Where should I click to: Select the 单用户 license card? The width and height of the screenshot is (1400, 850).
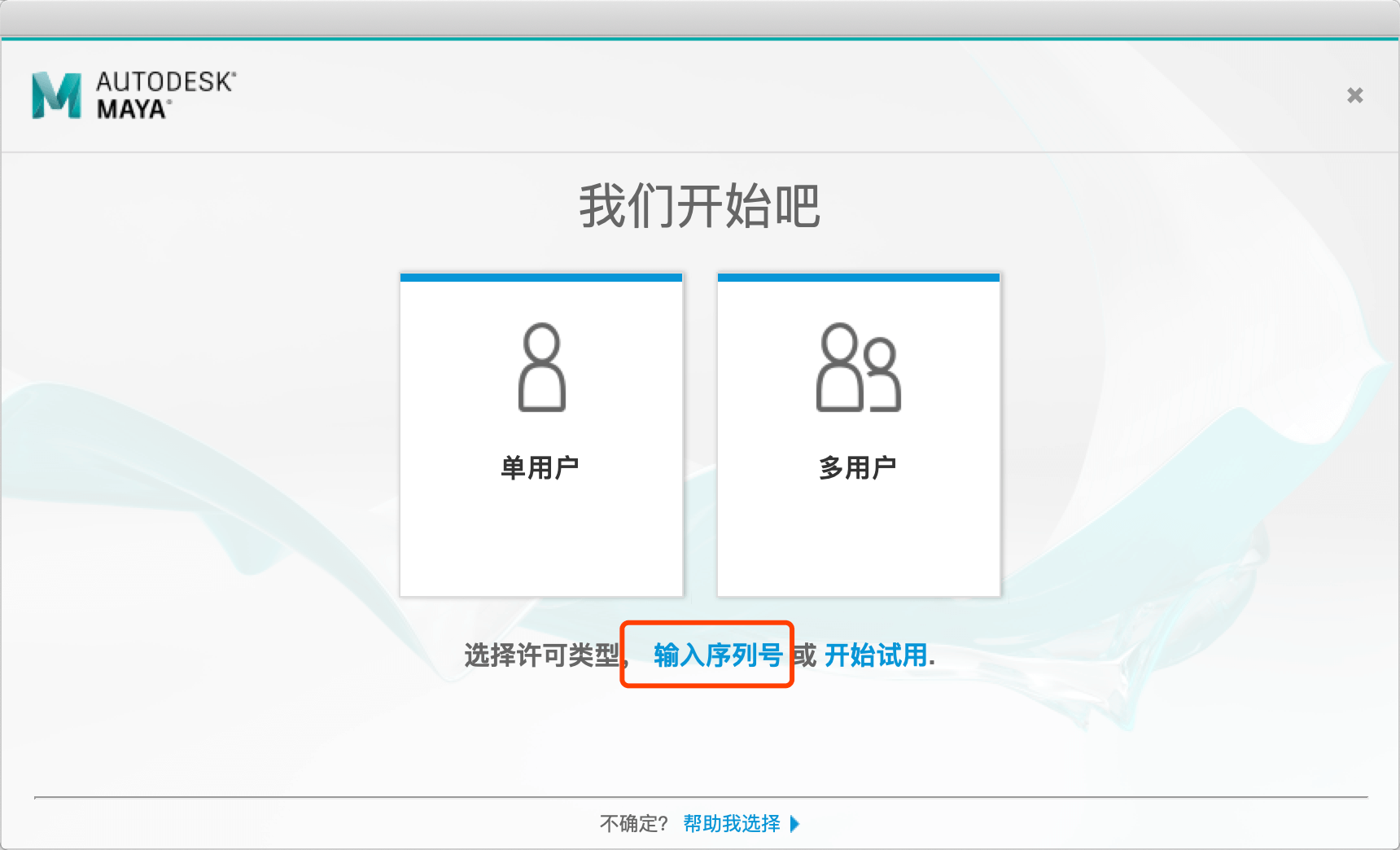[541, 436]
